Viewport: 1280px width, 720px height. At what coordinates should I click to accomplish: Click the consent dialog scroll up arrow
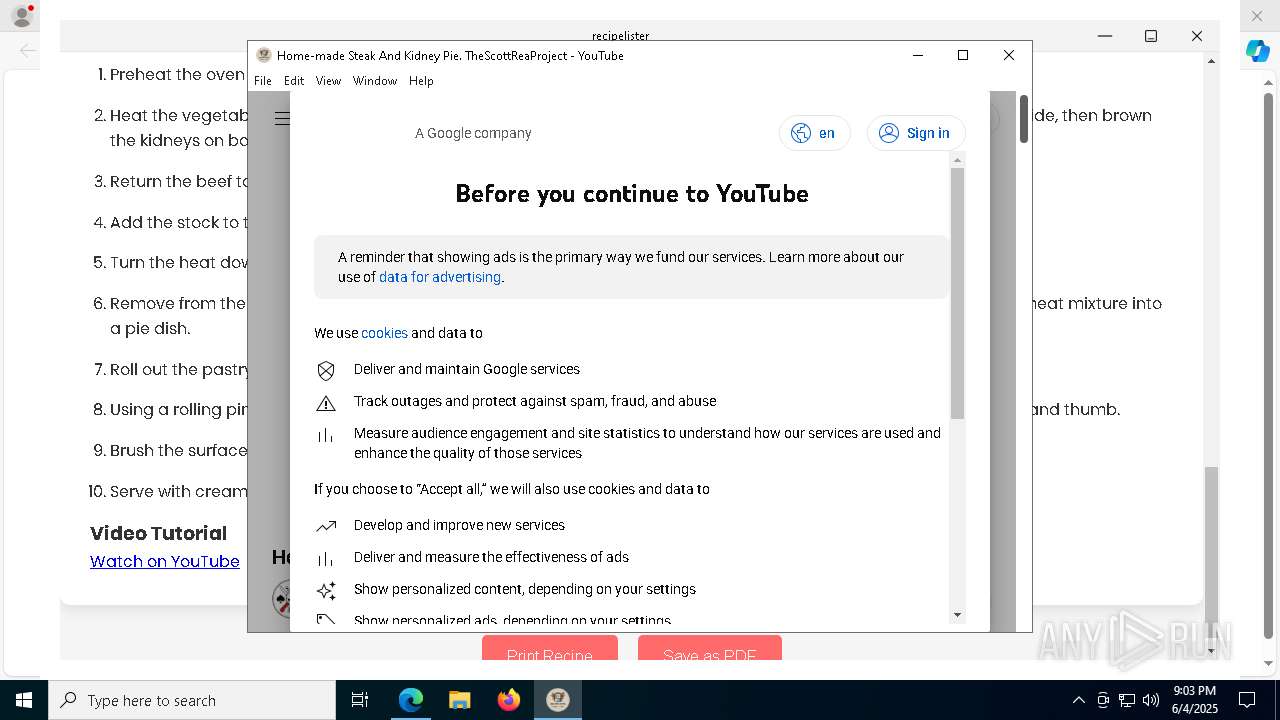957,160
